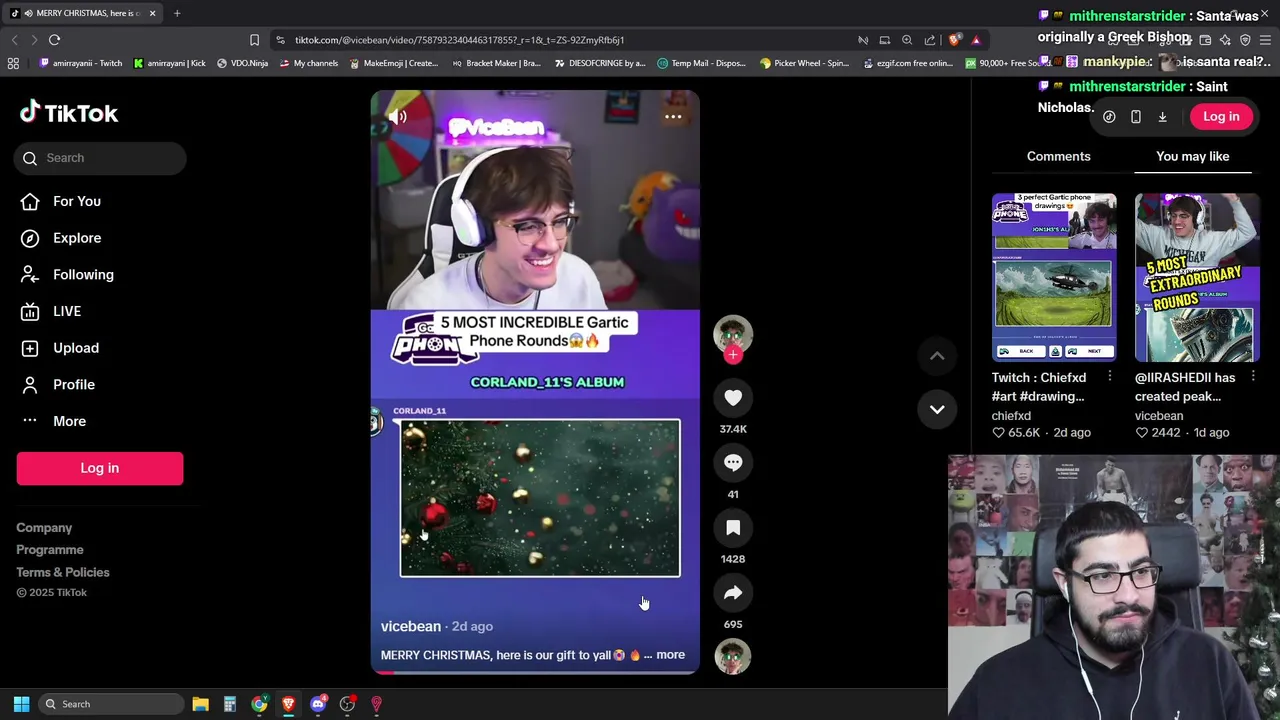
Task: Switch to You may like tab
Action: tap(1193, 156)
